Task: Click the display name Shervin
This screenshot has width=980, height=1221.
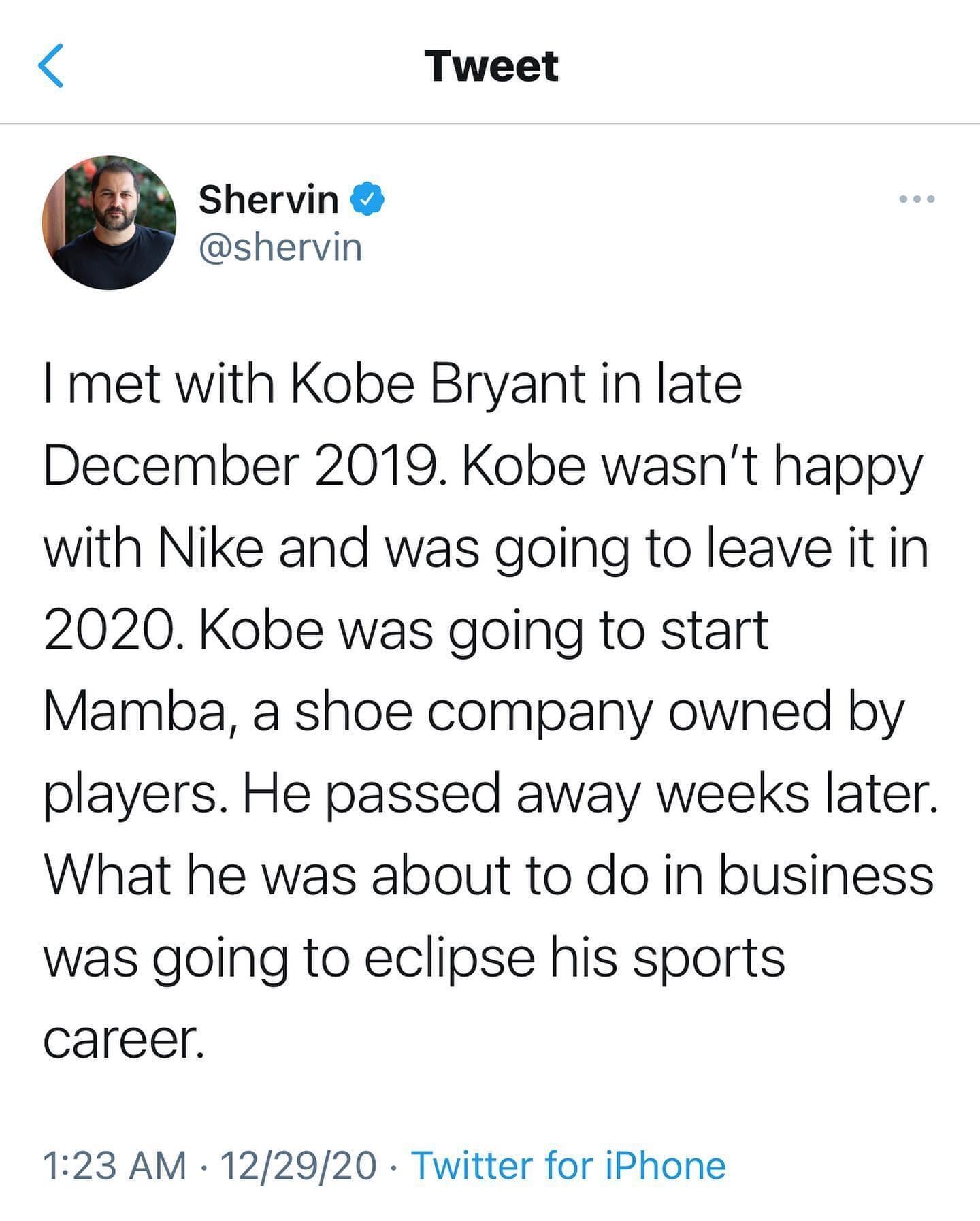Action: (x=268, y=199)
